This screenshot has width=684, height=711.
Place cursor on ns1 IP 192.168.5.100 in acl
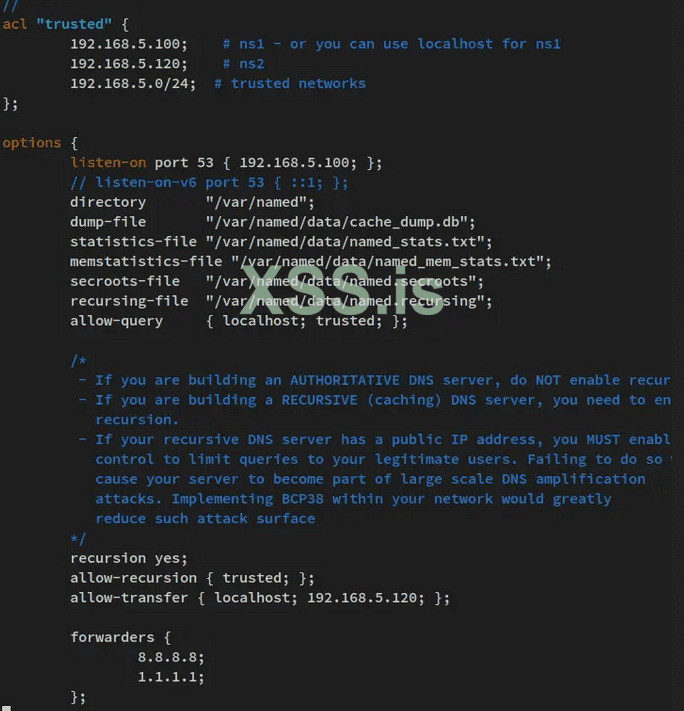pyautogui.click(x=128, y=43)
